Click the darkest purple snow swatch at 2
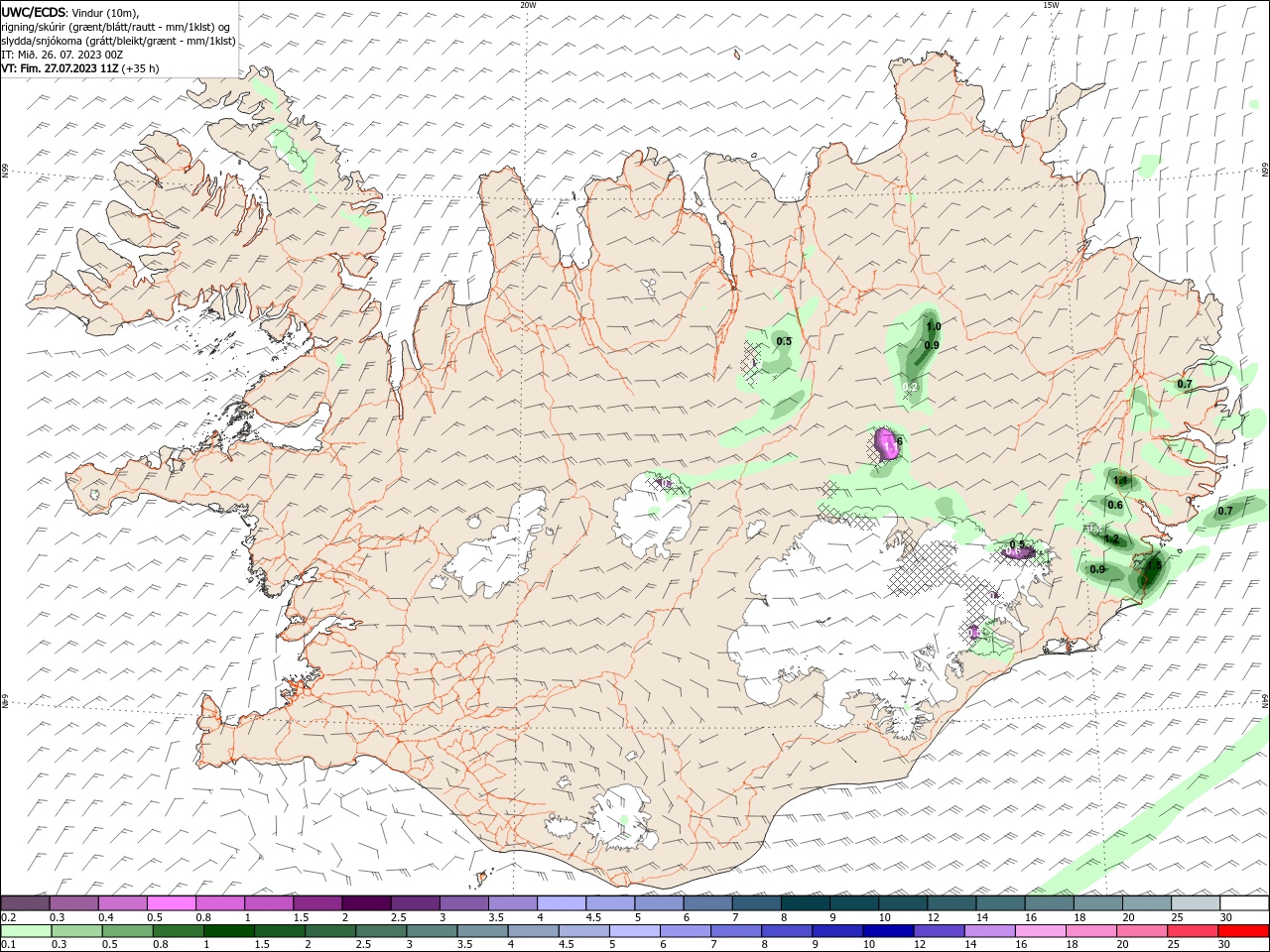 point(366,903)
